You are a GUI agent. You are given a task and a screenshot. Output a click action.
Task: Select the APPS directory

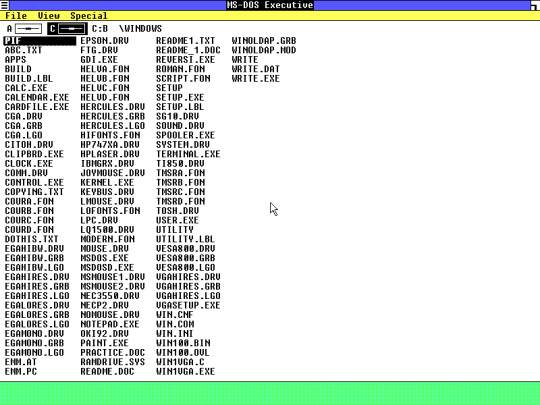[x=15, y=60]
